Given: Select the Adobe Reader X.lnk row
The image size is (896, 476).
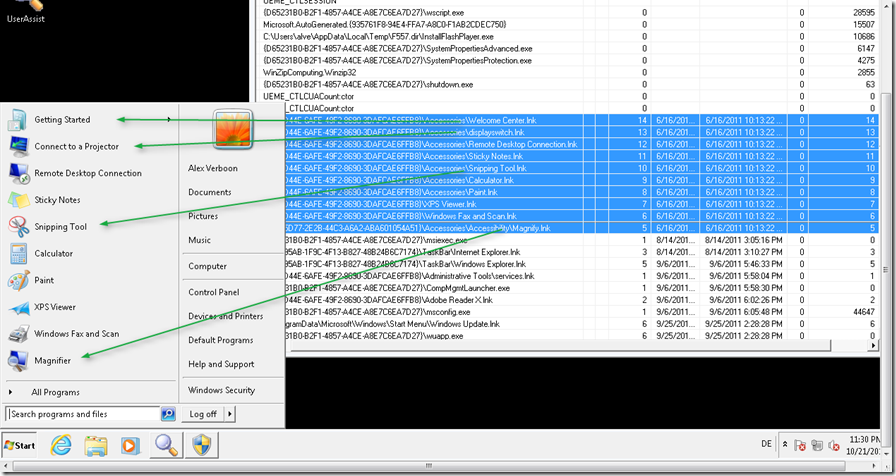Looking at the screenshot, I should pos(581,300).
